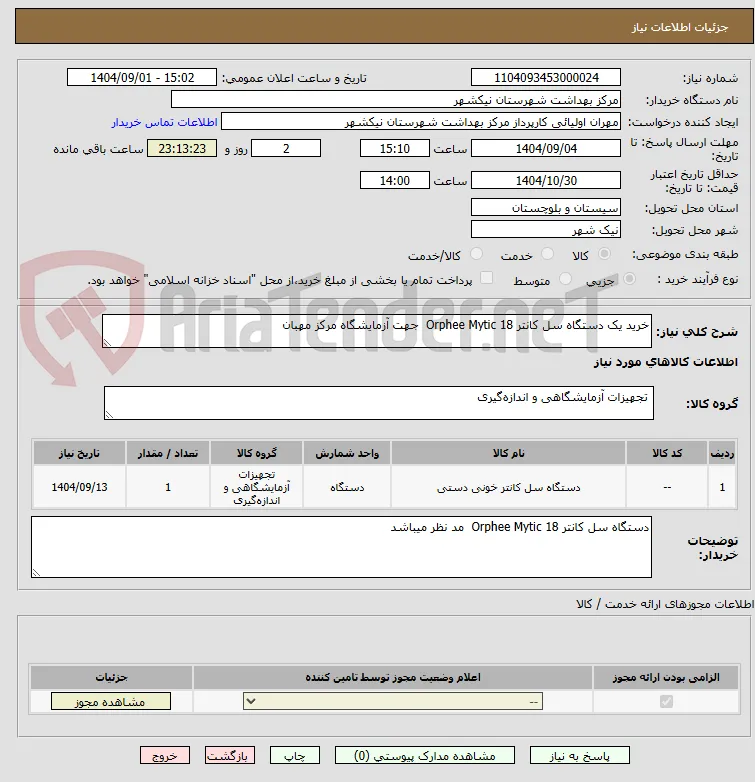Click the شماره نیاز field 1104093453000024

coord(546,78)
